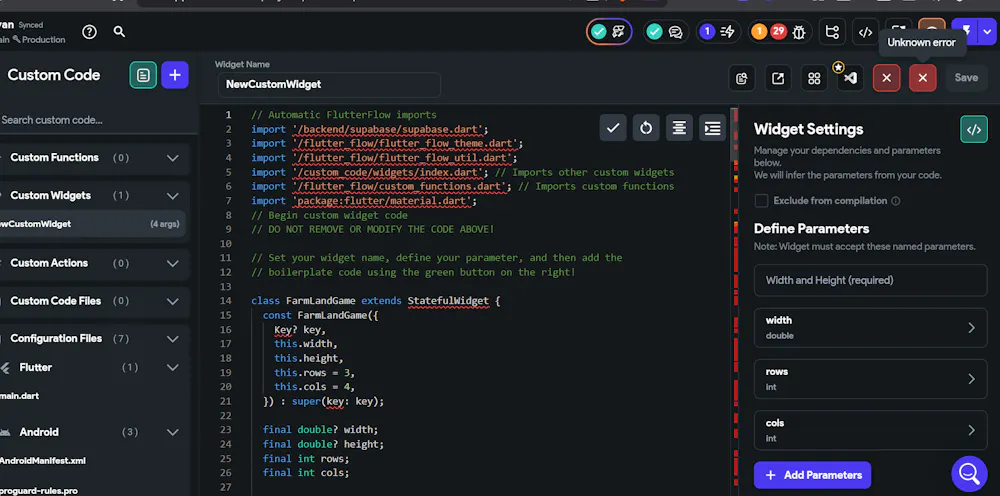The height and width of the screenshot is (496, 1000).
Task: Open main.dart file
Action: (19, 396)
